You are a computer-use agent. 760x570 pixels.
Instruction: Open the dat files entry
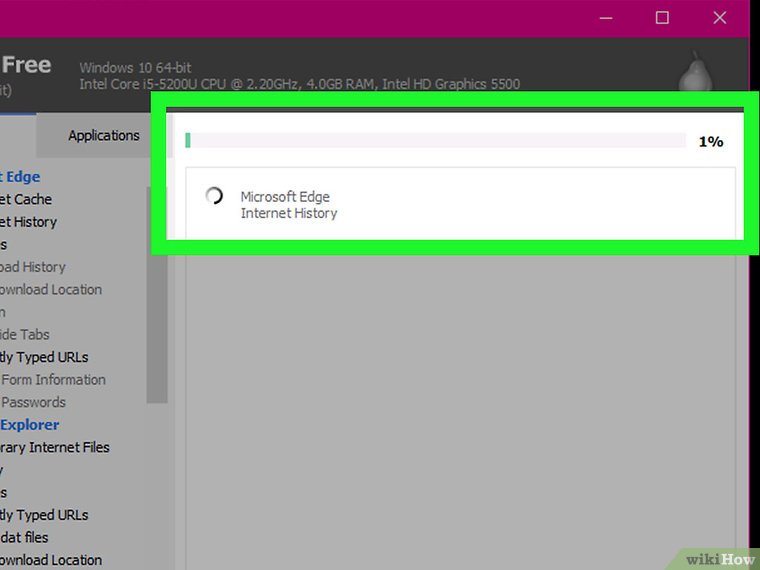coord(24,538)
